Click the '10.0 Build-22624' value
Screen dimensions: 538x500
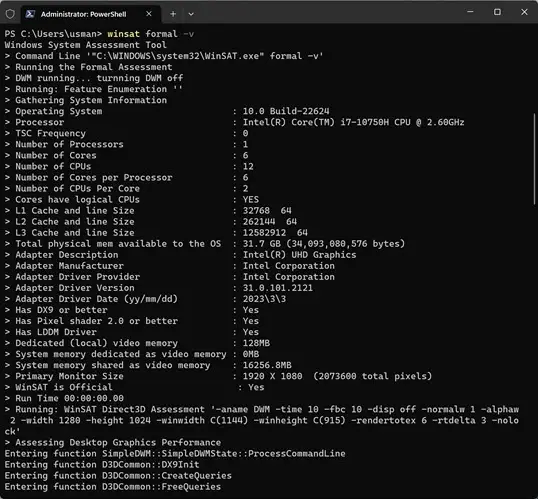click(286, 111)
